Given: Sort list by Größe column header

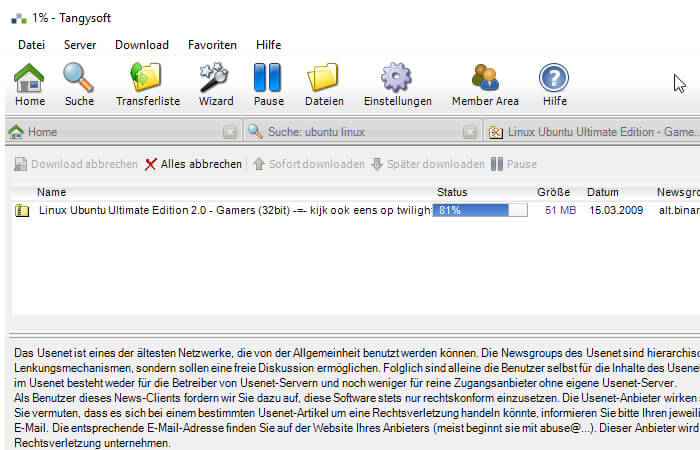Looking at the screenshot, I should pos(553,192).
